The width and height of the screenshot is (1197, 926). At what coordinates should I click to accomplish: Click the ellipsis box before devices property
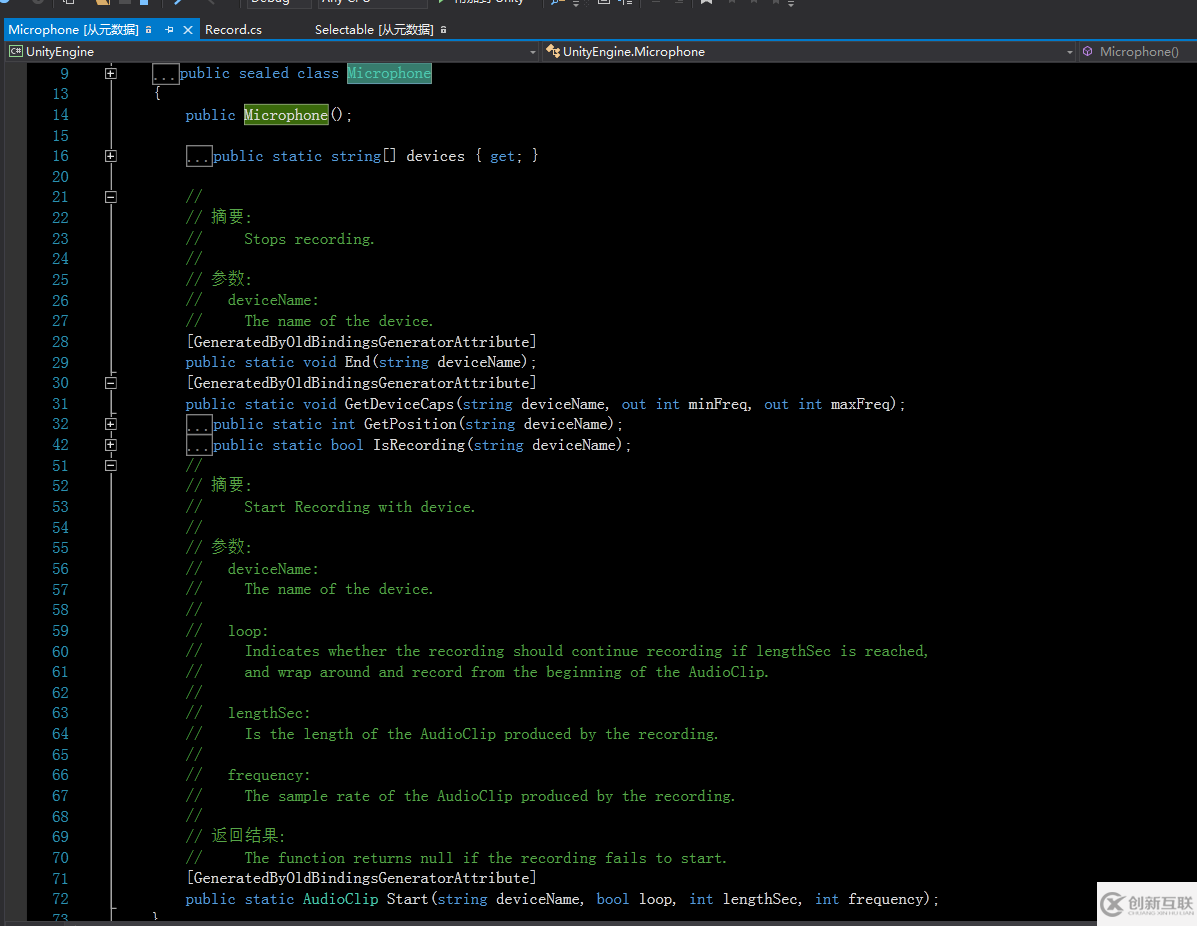[x=199, y=157]
